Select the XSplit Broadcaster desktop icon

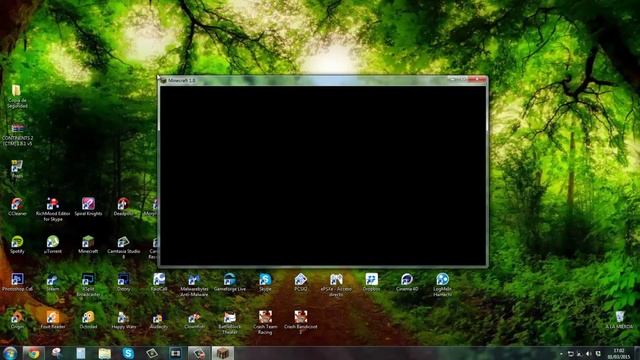88,285
